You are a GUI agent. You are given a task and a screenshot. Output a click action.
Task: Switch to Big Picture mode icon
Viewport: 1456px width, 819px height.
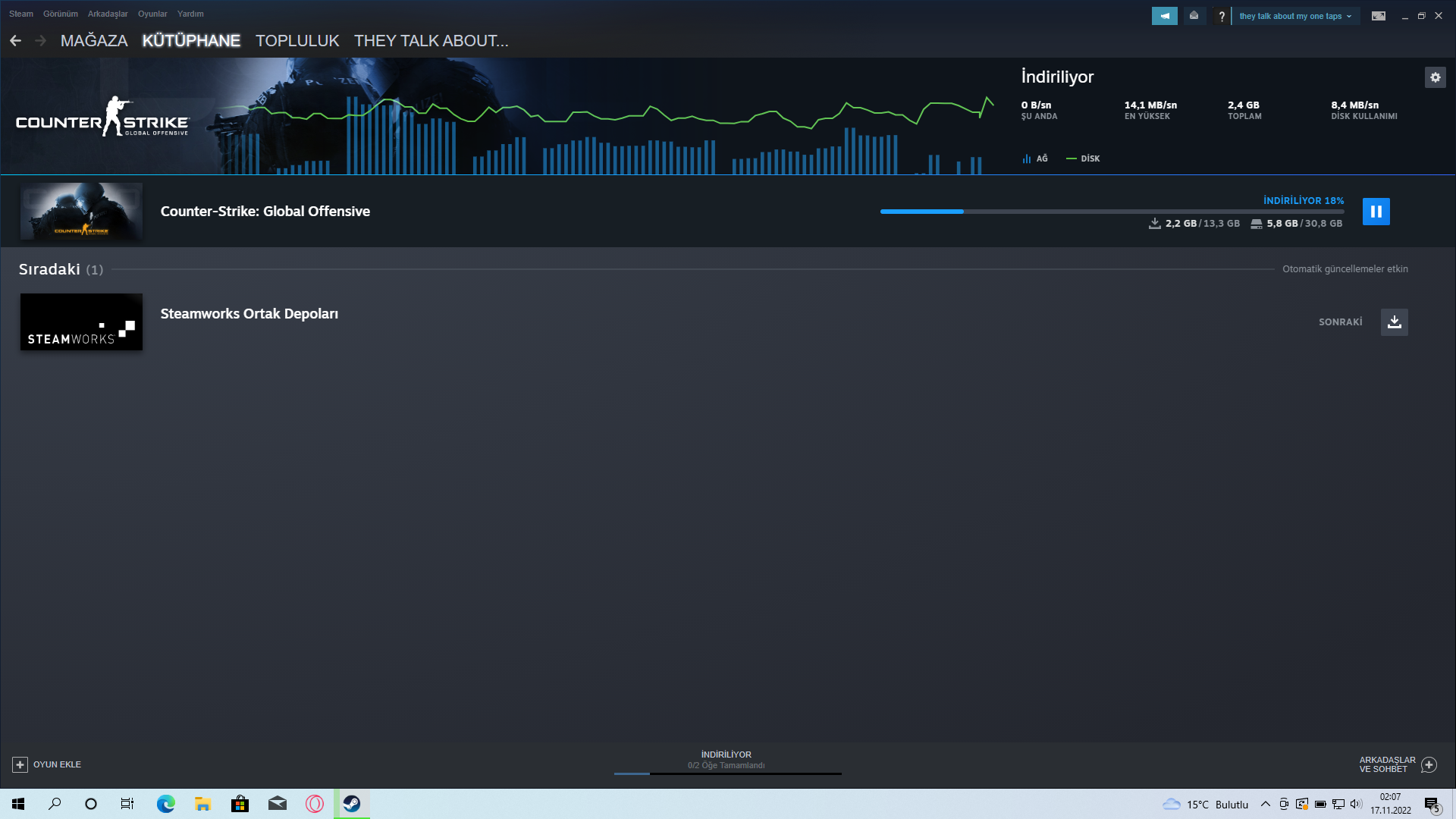(1378, 16)
